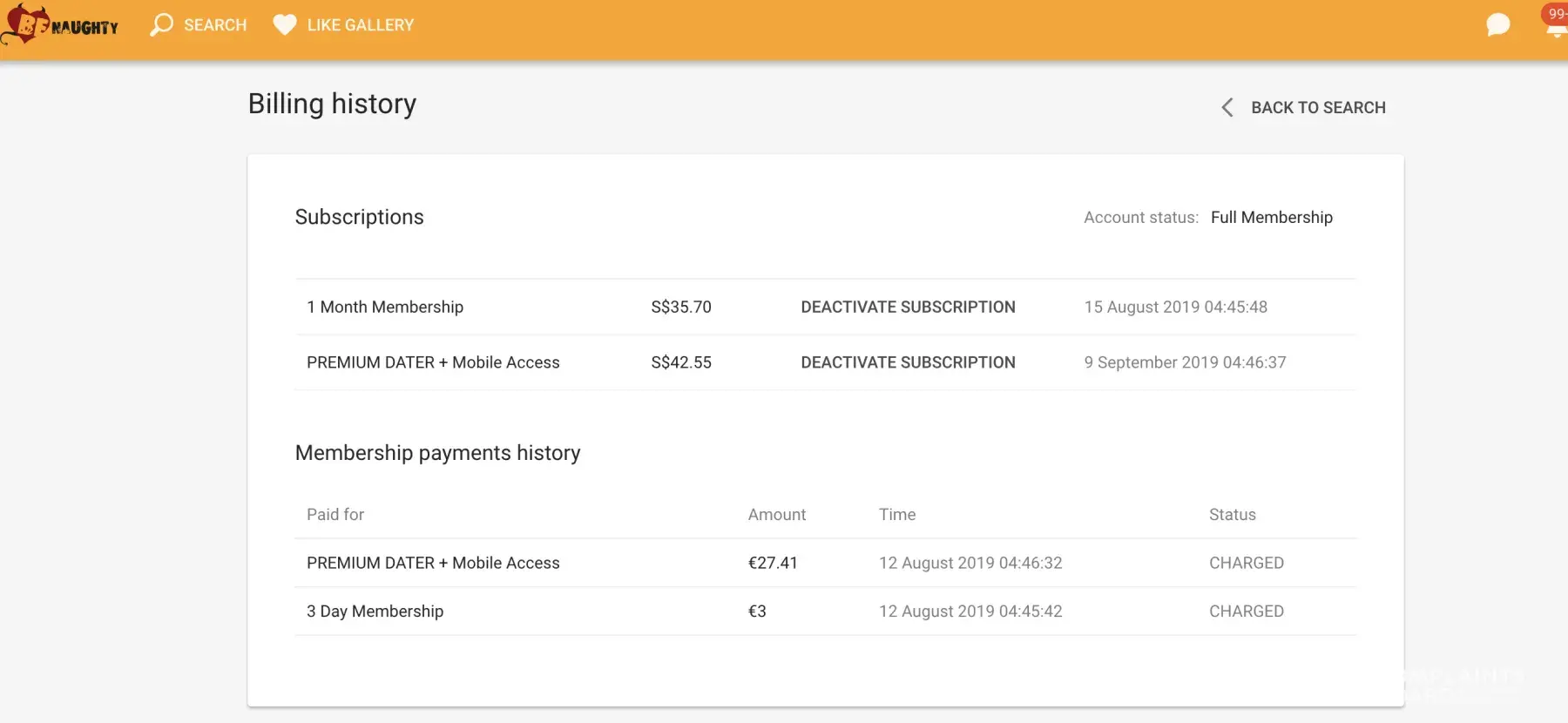This screenshot has height=723, width=1568.
Task: Click the BACK TO SEARCH link
Action: [x=1317, y=108]
